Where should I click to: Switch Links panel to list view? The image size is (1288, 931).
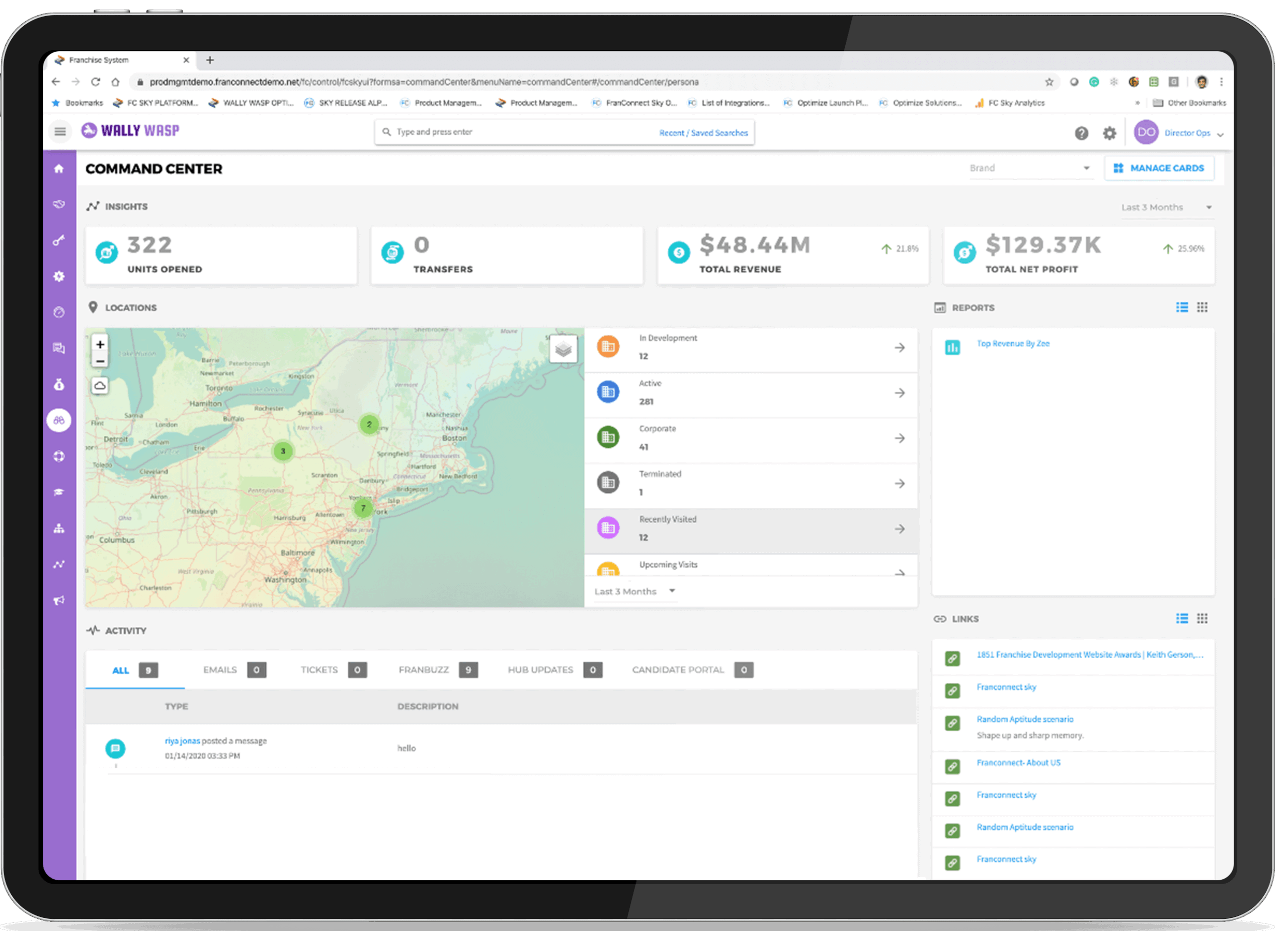(x=1182, y=618)
